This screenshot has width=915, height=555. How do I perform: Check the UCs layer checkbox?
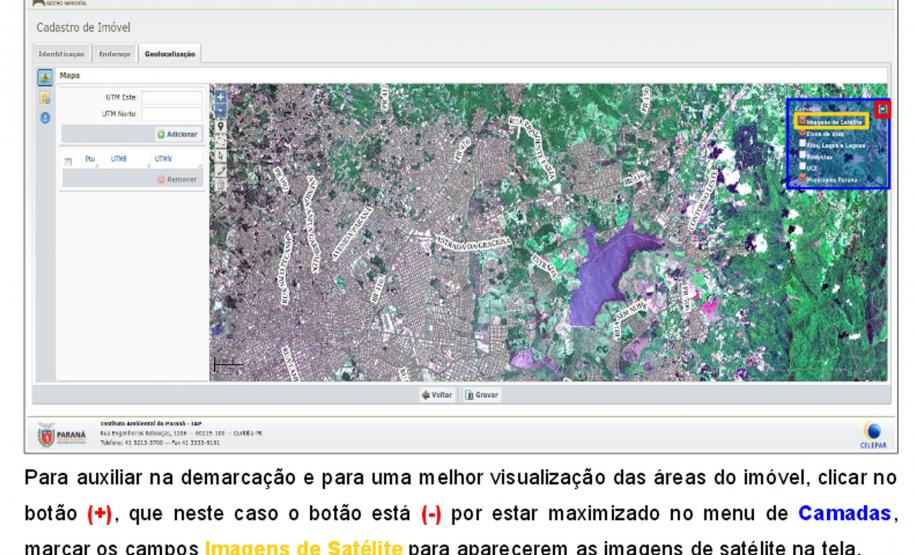click(802, 166)
